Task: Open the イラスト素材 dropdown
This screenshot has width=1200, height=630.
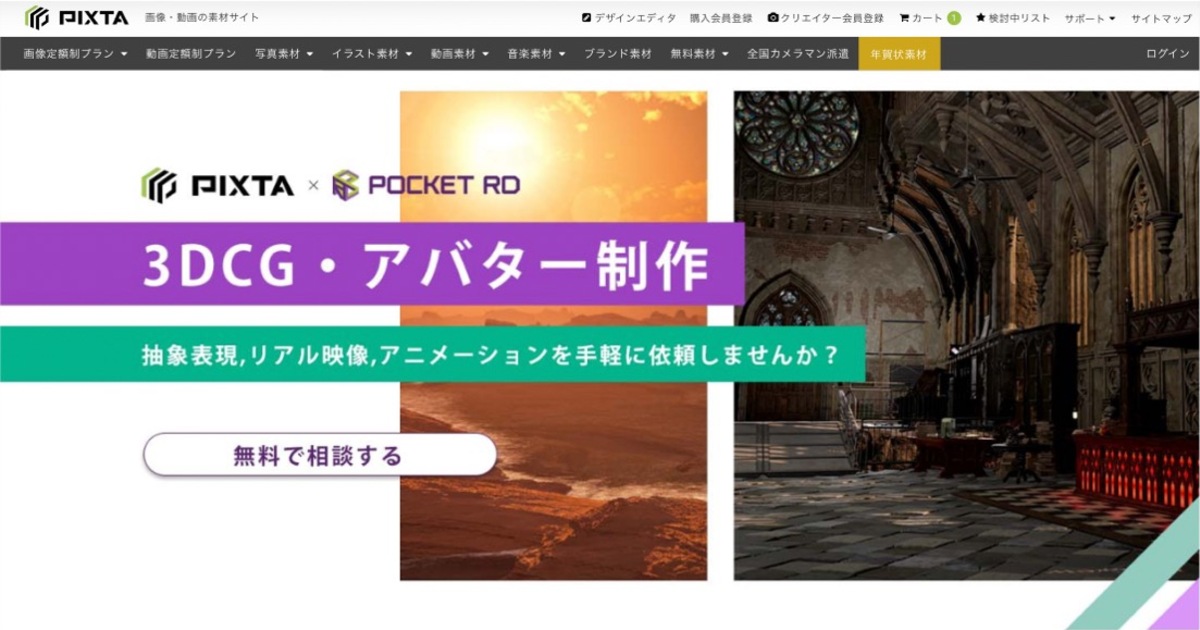Action: point(369,55)
